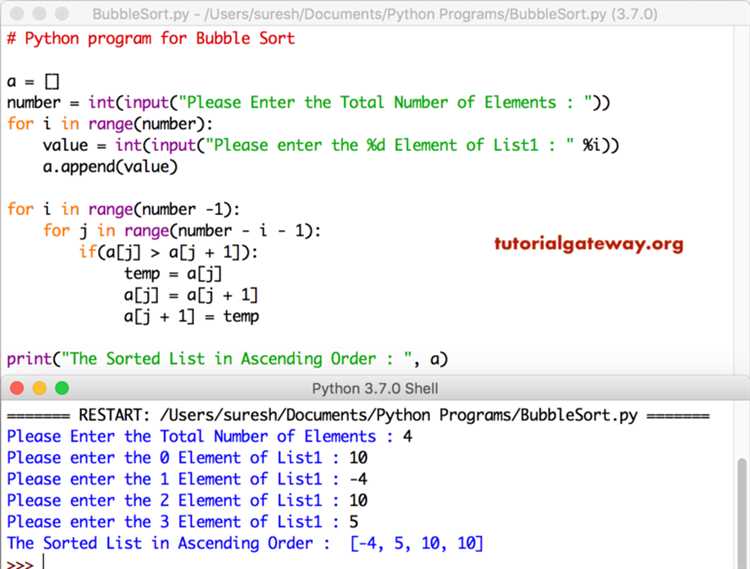Click the 'a[j + 1] = temp' line

pos(191,317)
